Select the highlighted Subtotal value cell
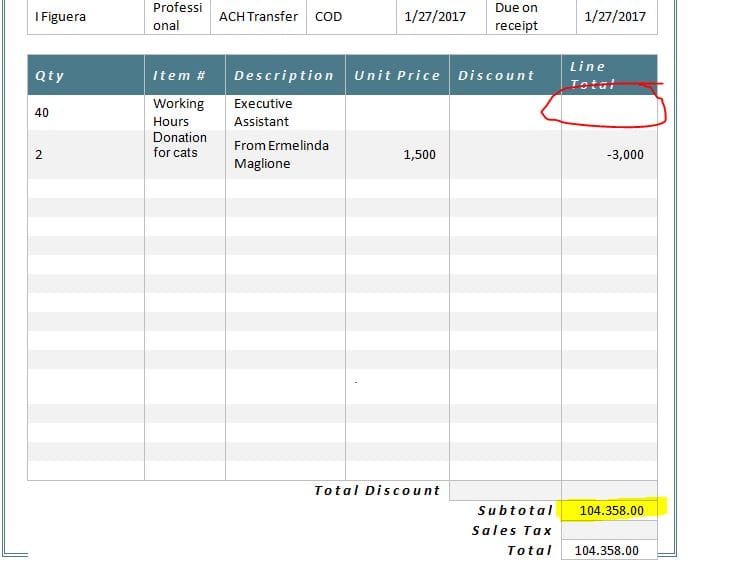Image resolution: width=733 pixels, height=563 pixels. 610,510
